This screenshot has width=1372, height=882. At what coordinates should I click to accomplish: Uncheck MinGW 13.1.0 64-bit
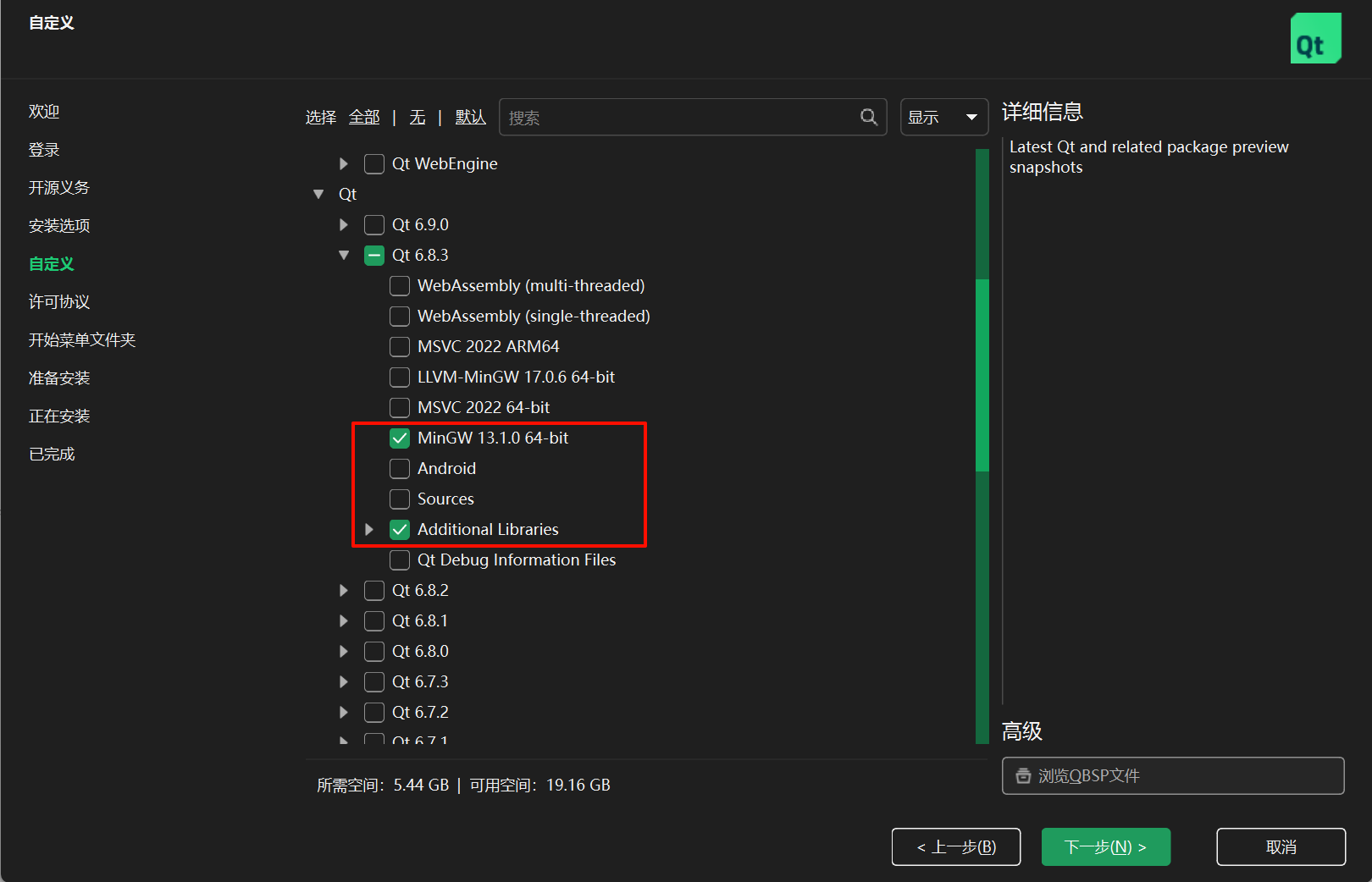(399, 438)
